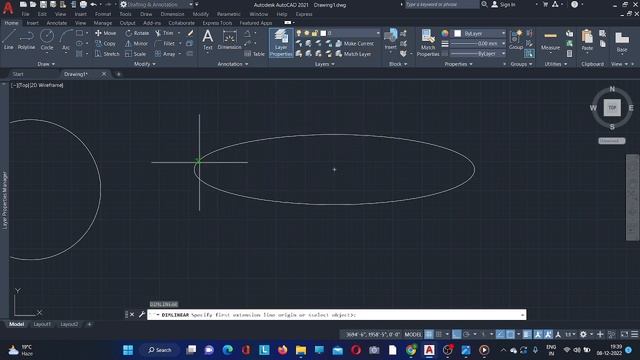Open the Dimension menu
This screenshot has width=640, height=360.
click(172, 14)
